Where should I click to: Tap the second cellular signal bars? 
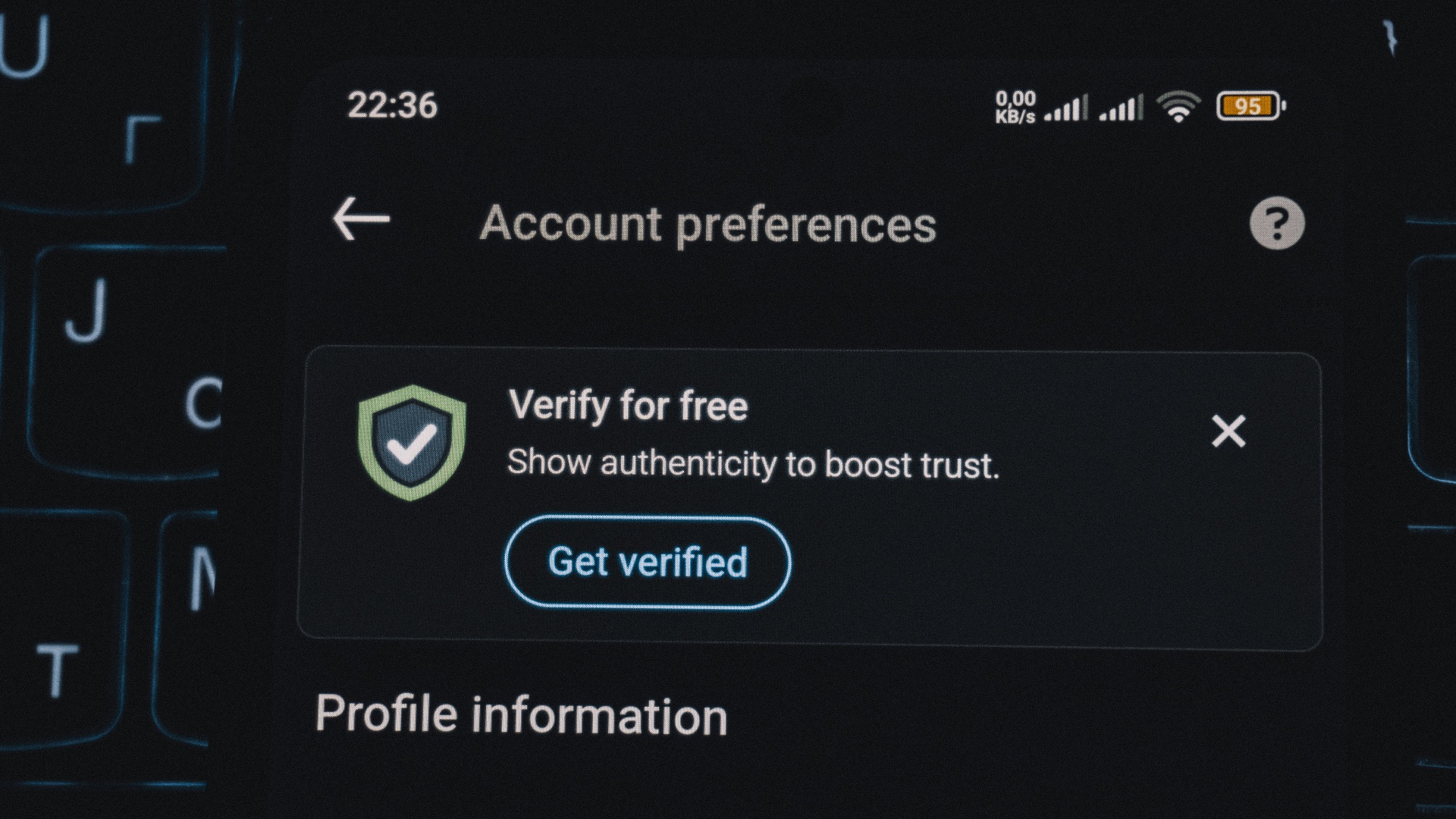(x=1121, y=108)
